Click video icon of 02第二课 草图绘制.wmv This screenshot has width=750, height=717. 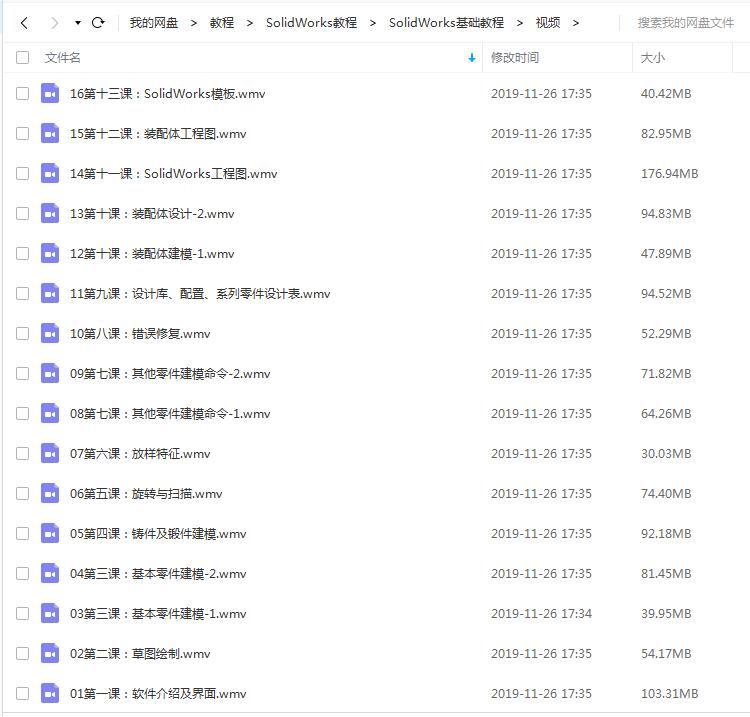point(50,653)
